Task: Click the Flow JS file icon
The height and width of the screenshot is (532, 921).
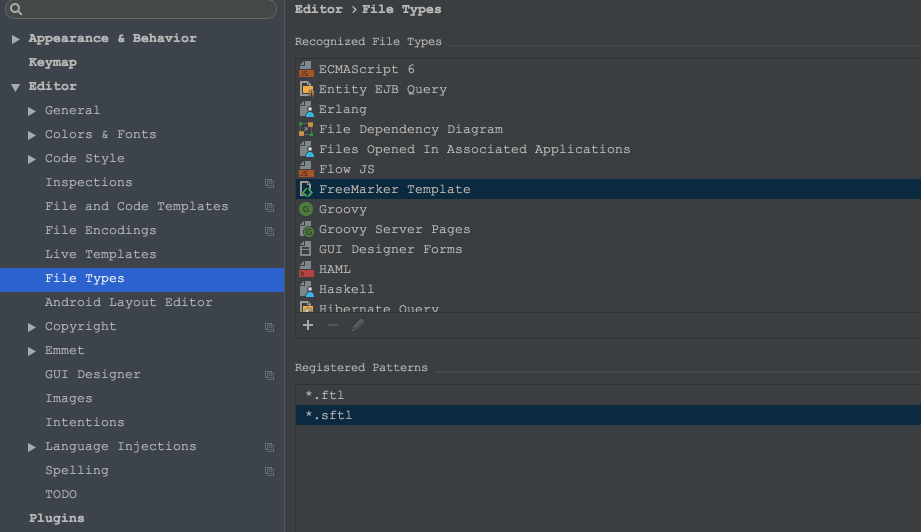Action: 306,169
